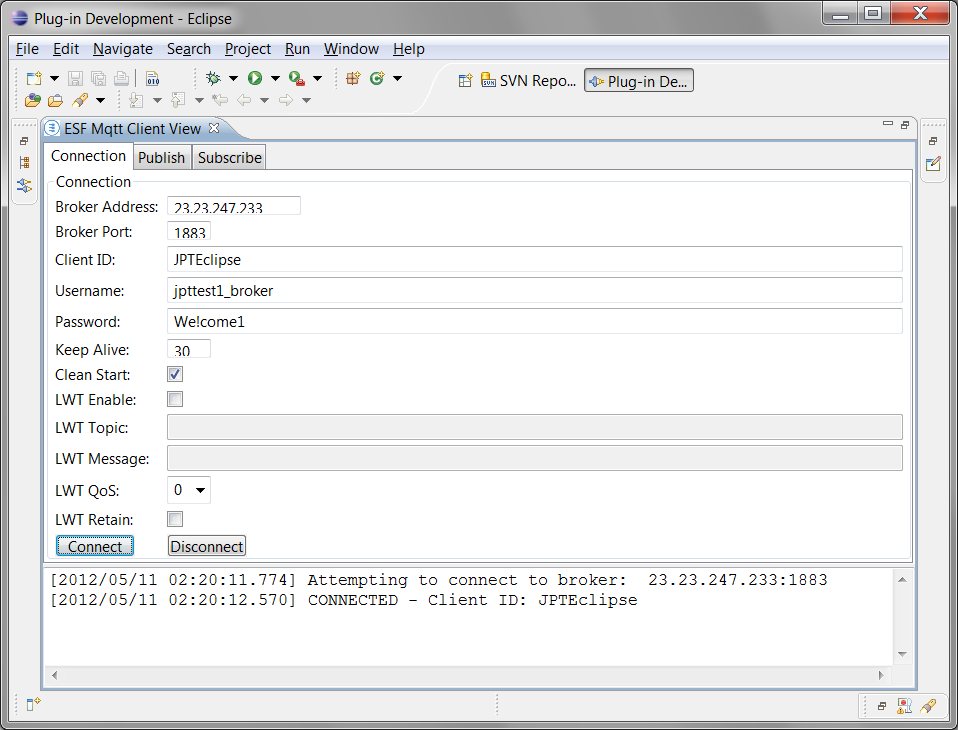958x730 pixels.
Task: Click the bottom-right user bookmark icon
Action: pos(905,706)
